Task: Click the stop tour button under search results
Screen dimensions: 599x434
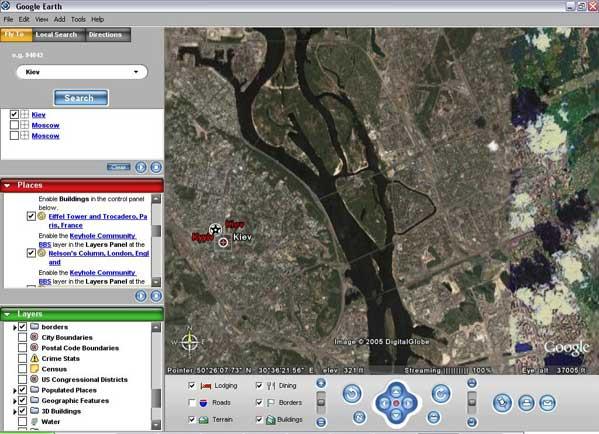Action: click(156, 167)
